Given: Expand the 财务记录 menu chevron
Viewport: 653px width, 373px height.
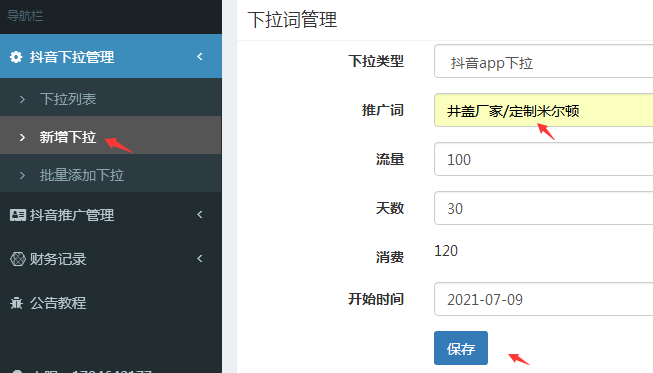Looking at the screenshot, I should (200, 259).
